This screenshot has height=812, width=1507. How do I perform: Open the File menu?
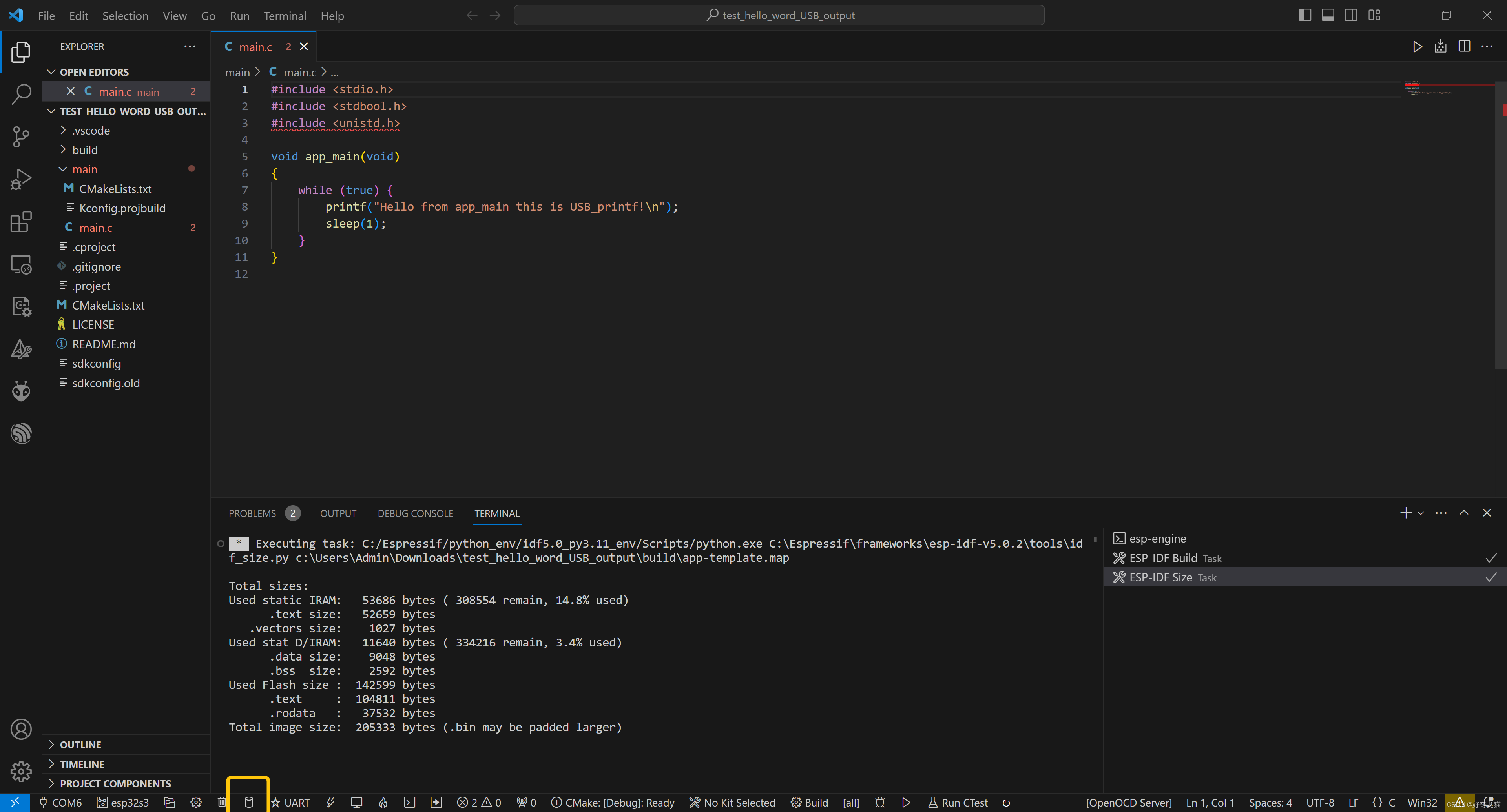46,16
